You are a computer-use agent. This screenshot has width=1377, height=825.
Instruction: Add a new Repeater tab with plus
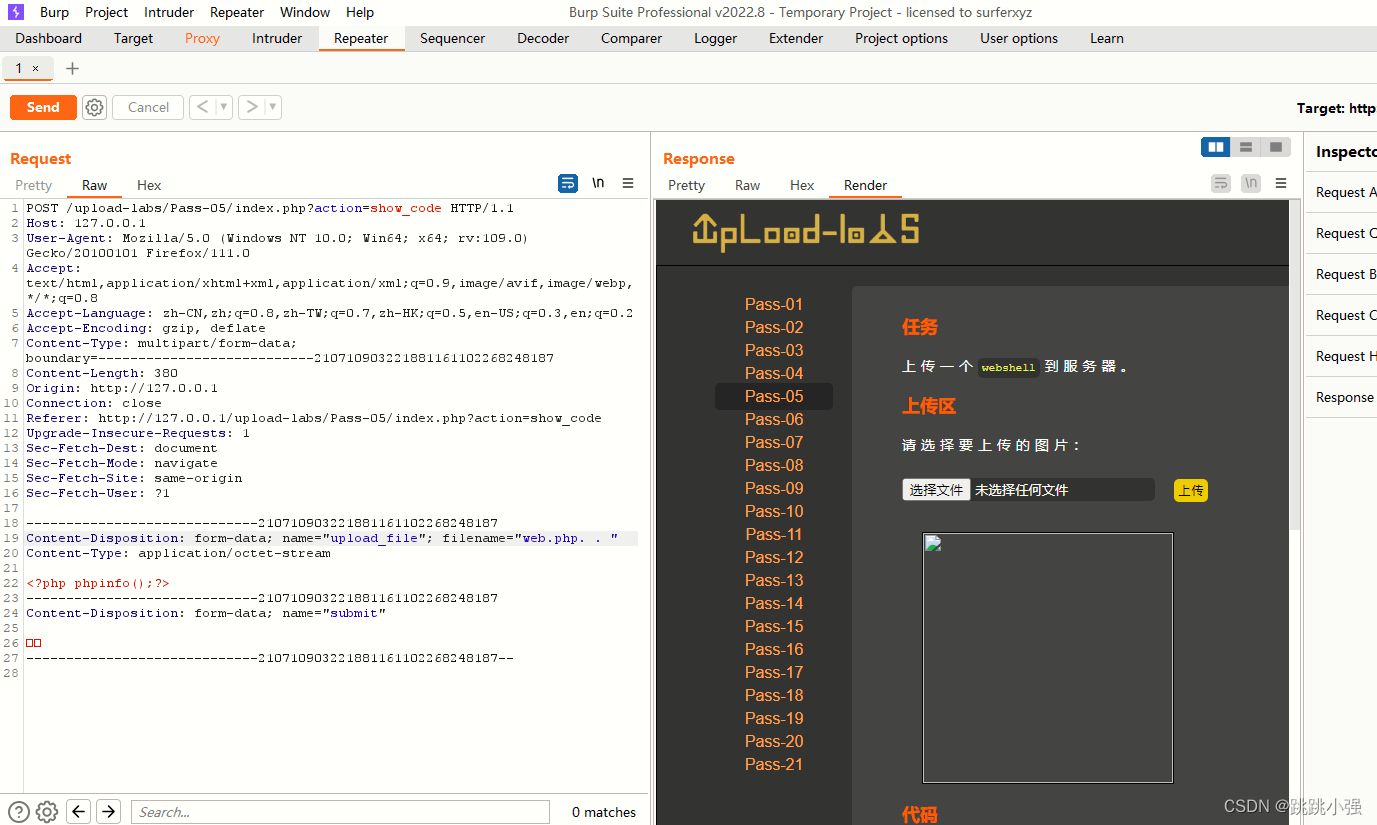[x=72, y=68]
